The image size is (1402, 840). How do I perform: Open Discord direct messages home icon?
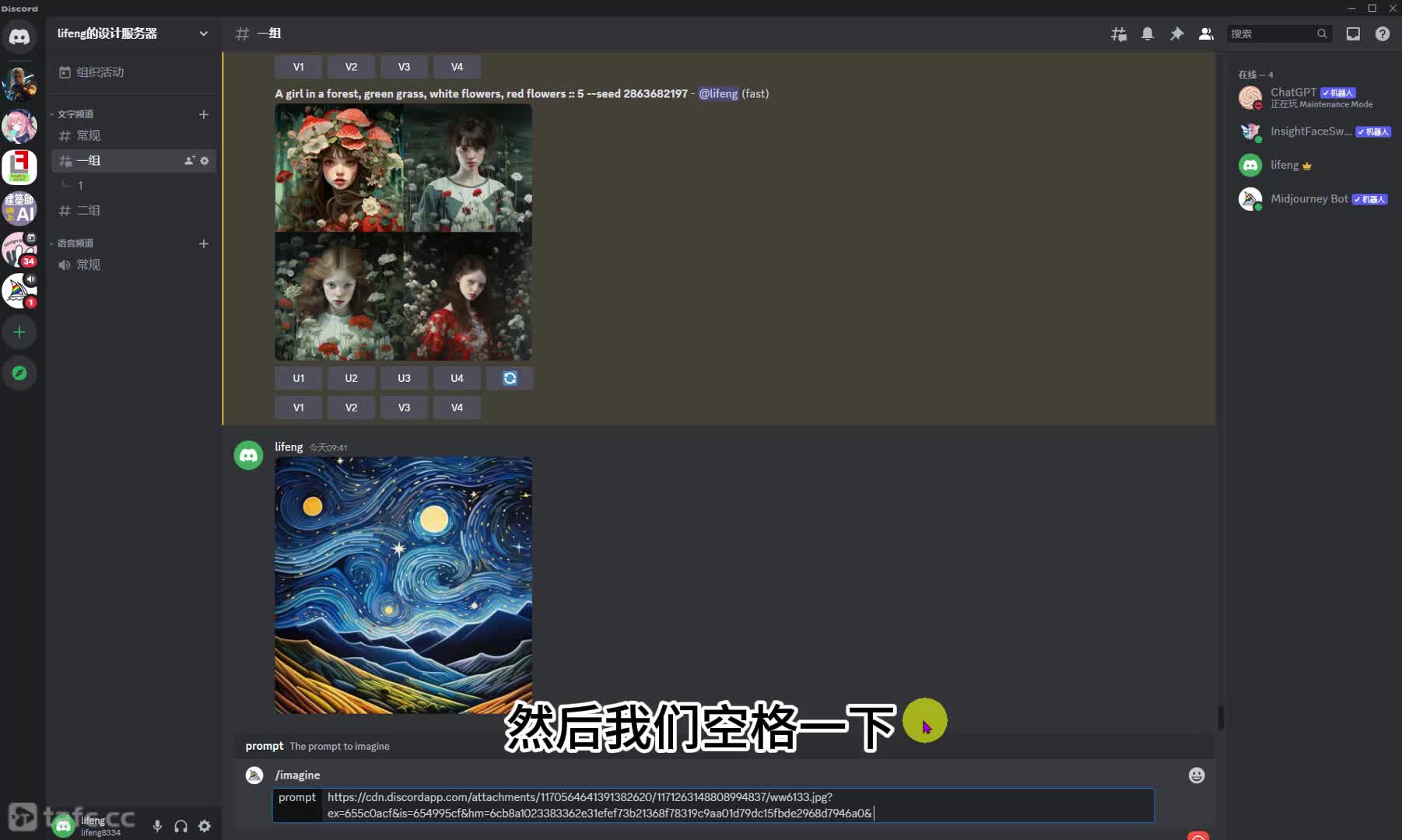point(19,37)
